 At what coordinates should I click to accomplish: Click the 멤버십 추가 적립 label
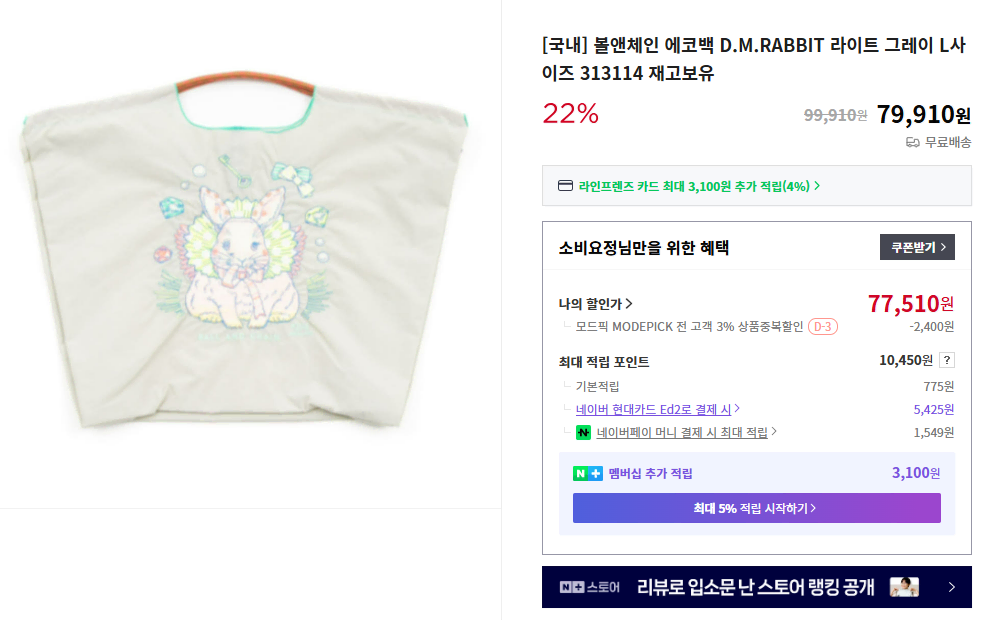click(x=650, y=474)
